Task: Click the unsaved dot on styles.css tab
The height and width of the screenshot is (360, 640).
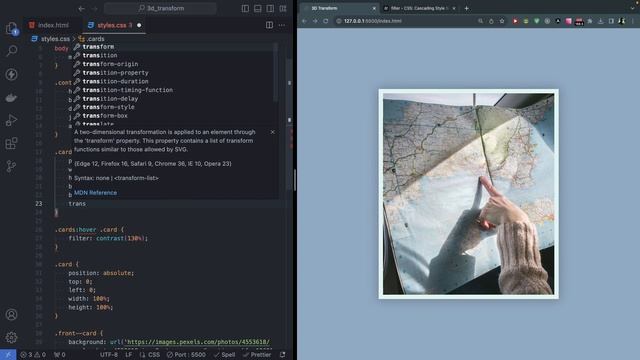Action: coord(139,25)
